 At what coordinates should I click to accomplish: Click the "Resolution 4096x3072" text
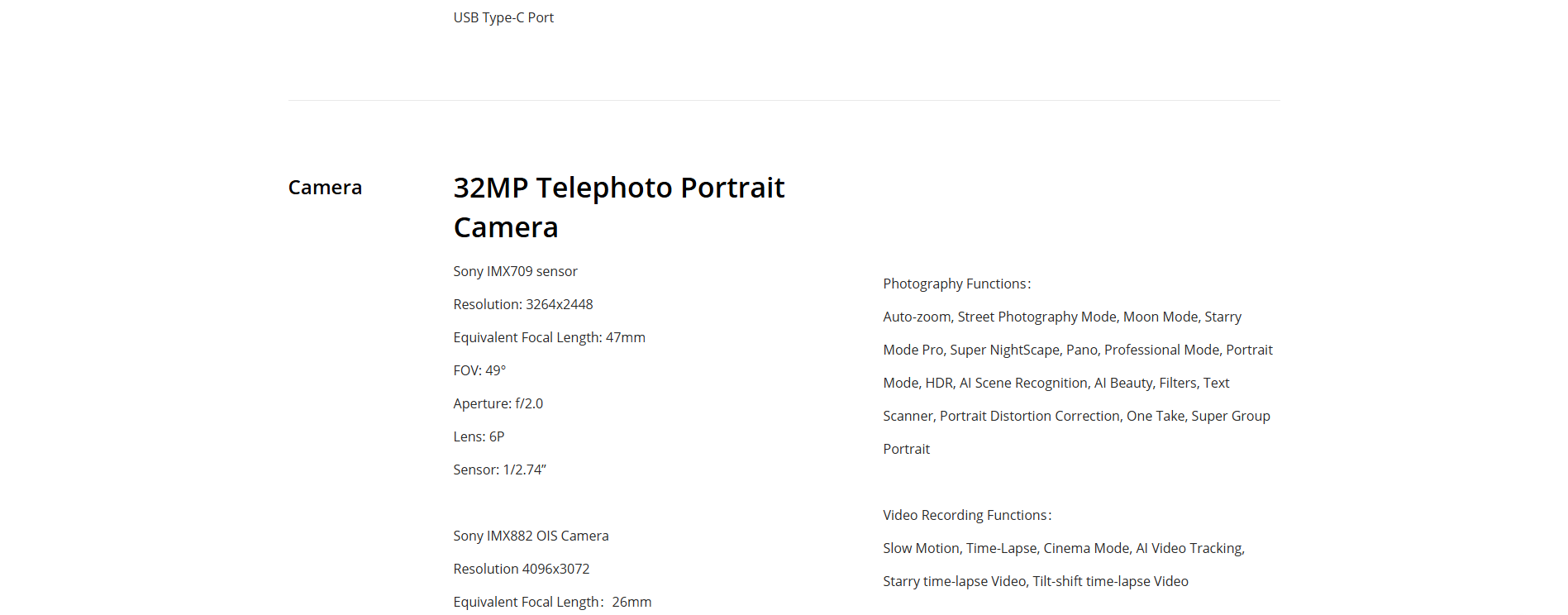[x=521, y=569]
